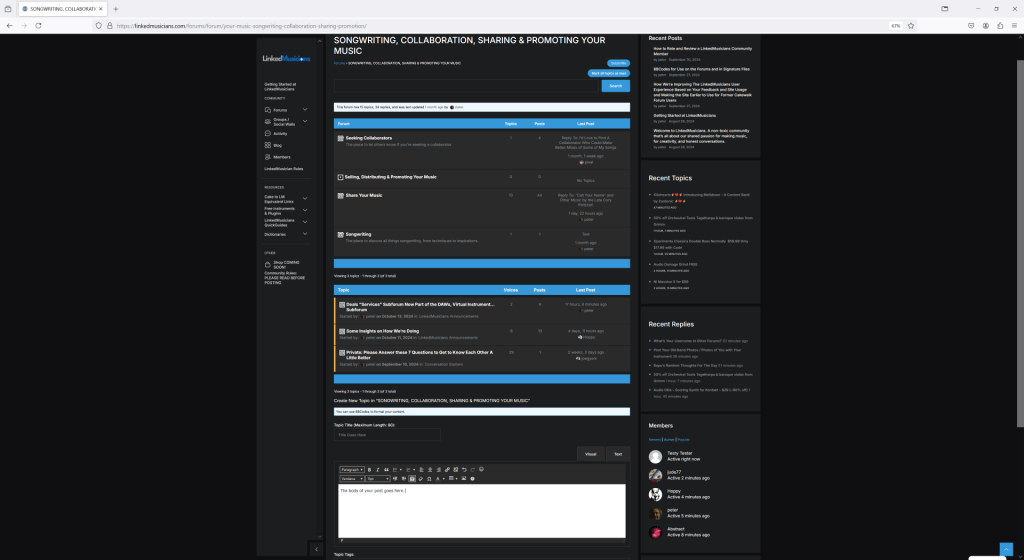Click the Bold icon in the post editor

tap(369, 470)
